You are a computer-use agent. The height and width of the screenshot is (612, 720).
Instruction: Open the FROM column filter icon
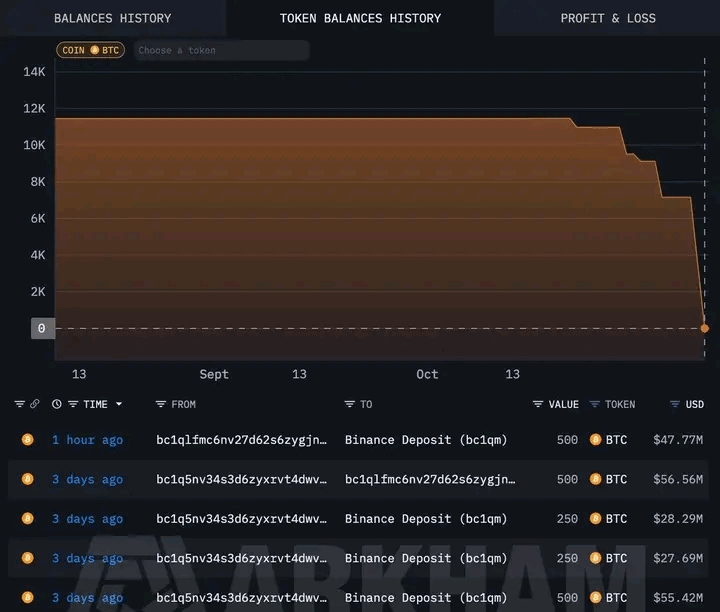[161, 404]
